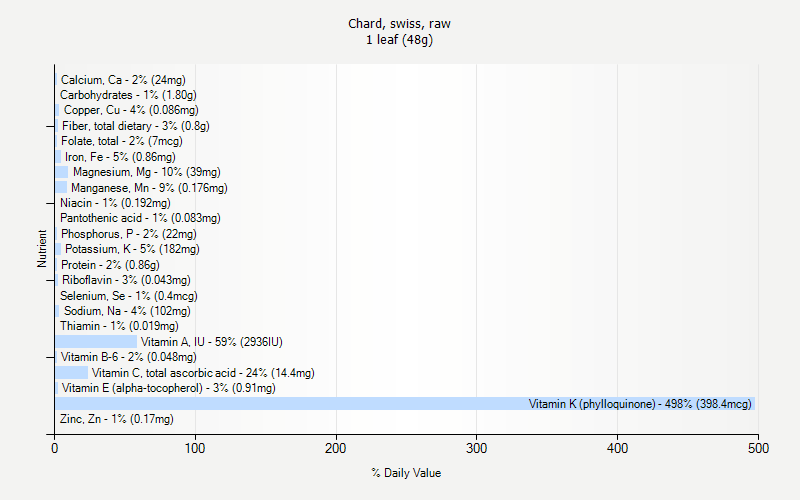Select the Fiber, total dietary label
This screenshot has height=500, width=800.
coord(135,126)
